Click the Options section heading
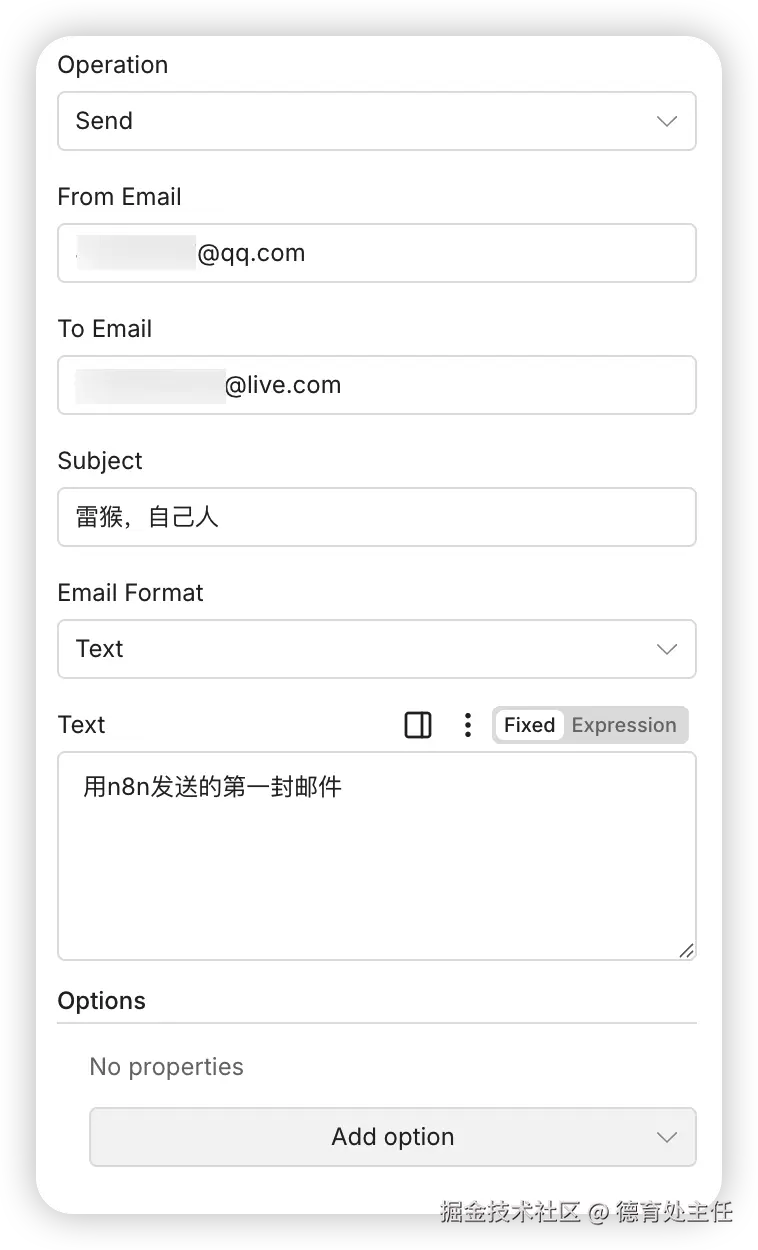The width and height of the screenshot is (758, 1250). (x=102, y=1001)
